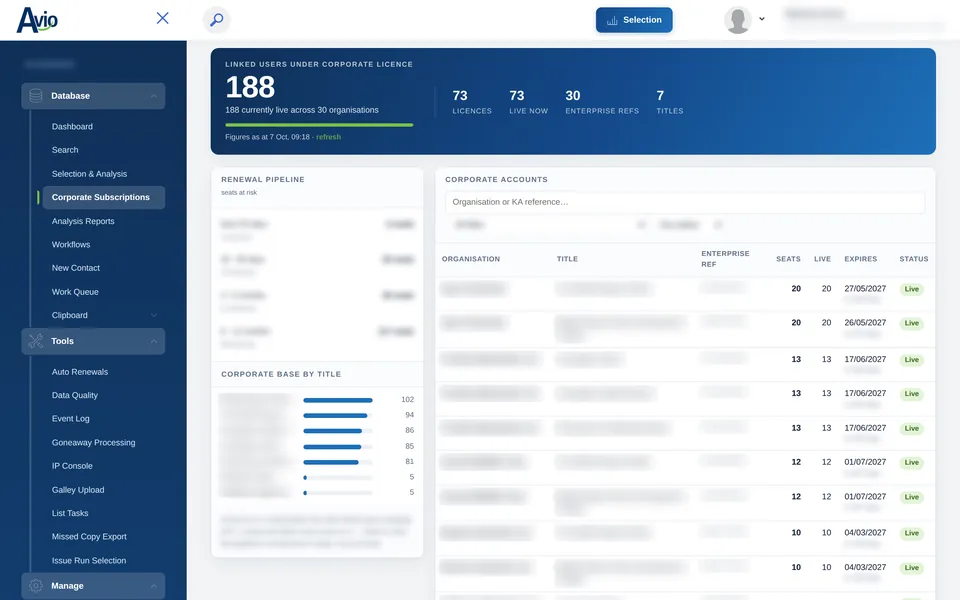The width and height of the screenshot is (960, 600).
Task: Click the Manage gear icon
Action: click(x=36, y=586)
